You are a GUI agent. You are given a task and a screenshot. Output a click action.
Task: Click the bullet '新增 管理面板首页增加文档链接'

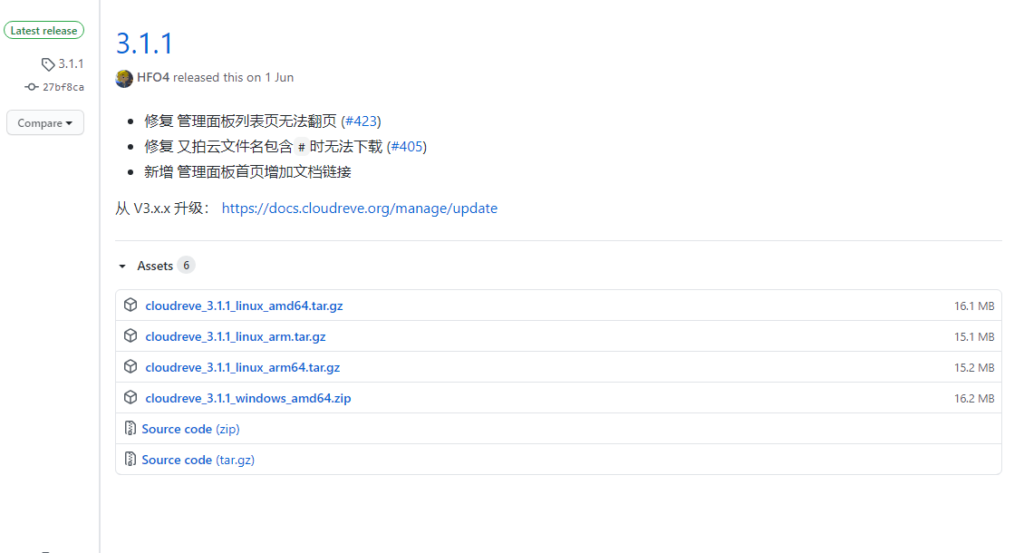click(x=248, y=172)
